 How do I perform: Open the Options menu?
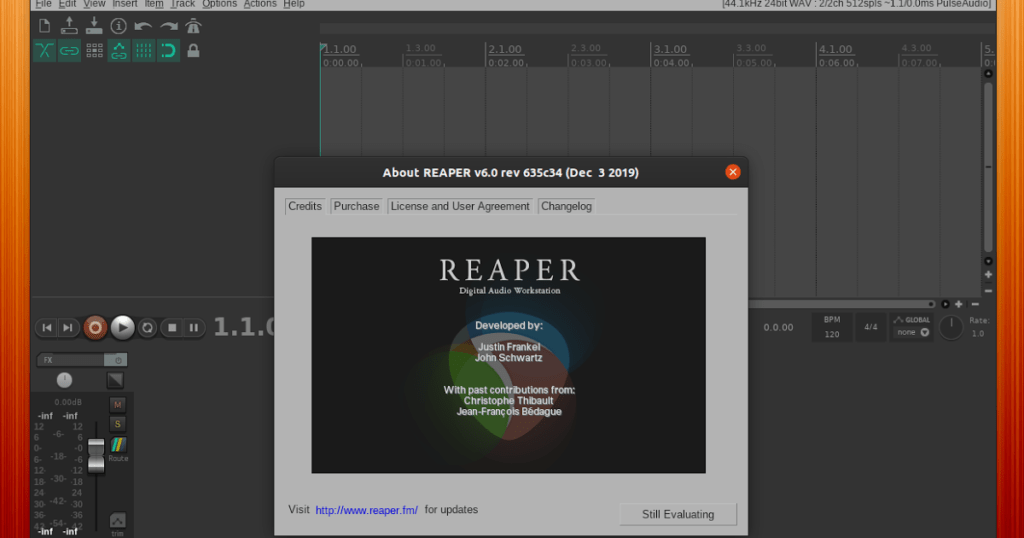pyautogui.click(x=219, y=4)
